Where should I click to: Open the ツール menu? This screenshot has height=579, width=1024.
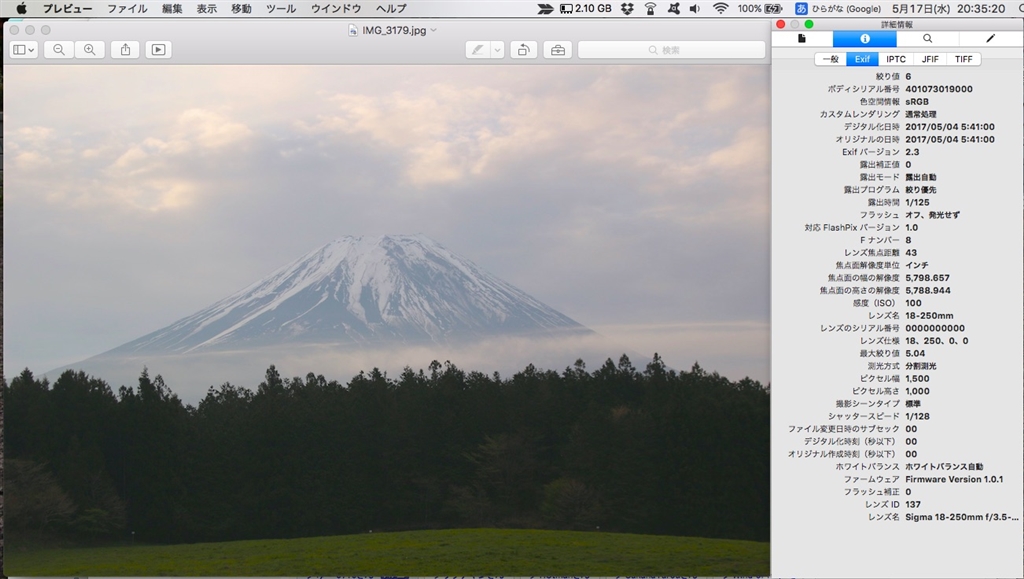(x=281, y=8)
